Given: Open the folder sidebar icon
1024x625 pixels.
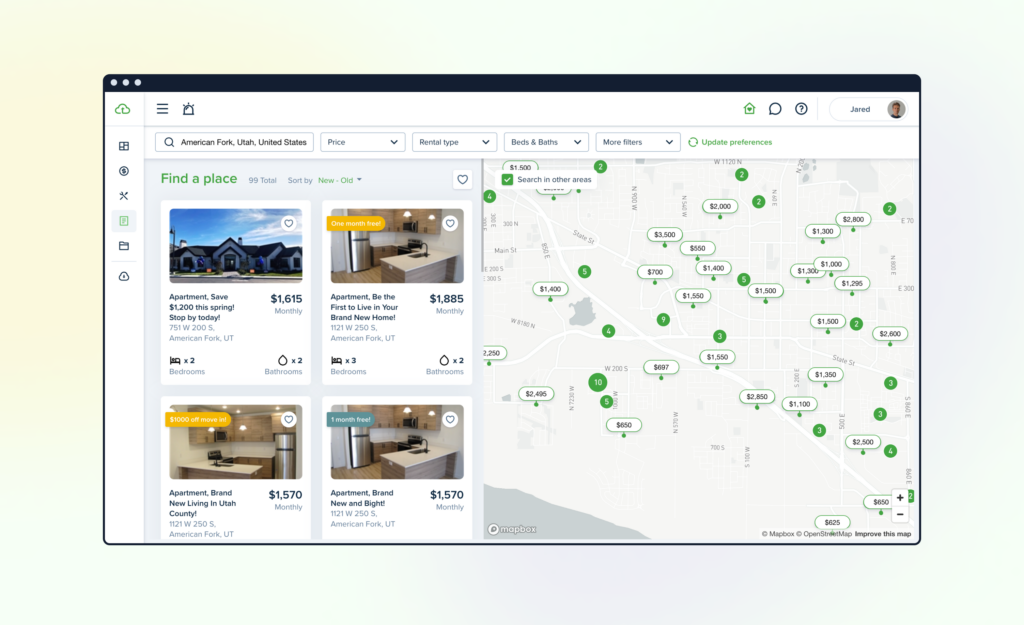Looking at the screenshot, I should (124, 246).
